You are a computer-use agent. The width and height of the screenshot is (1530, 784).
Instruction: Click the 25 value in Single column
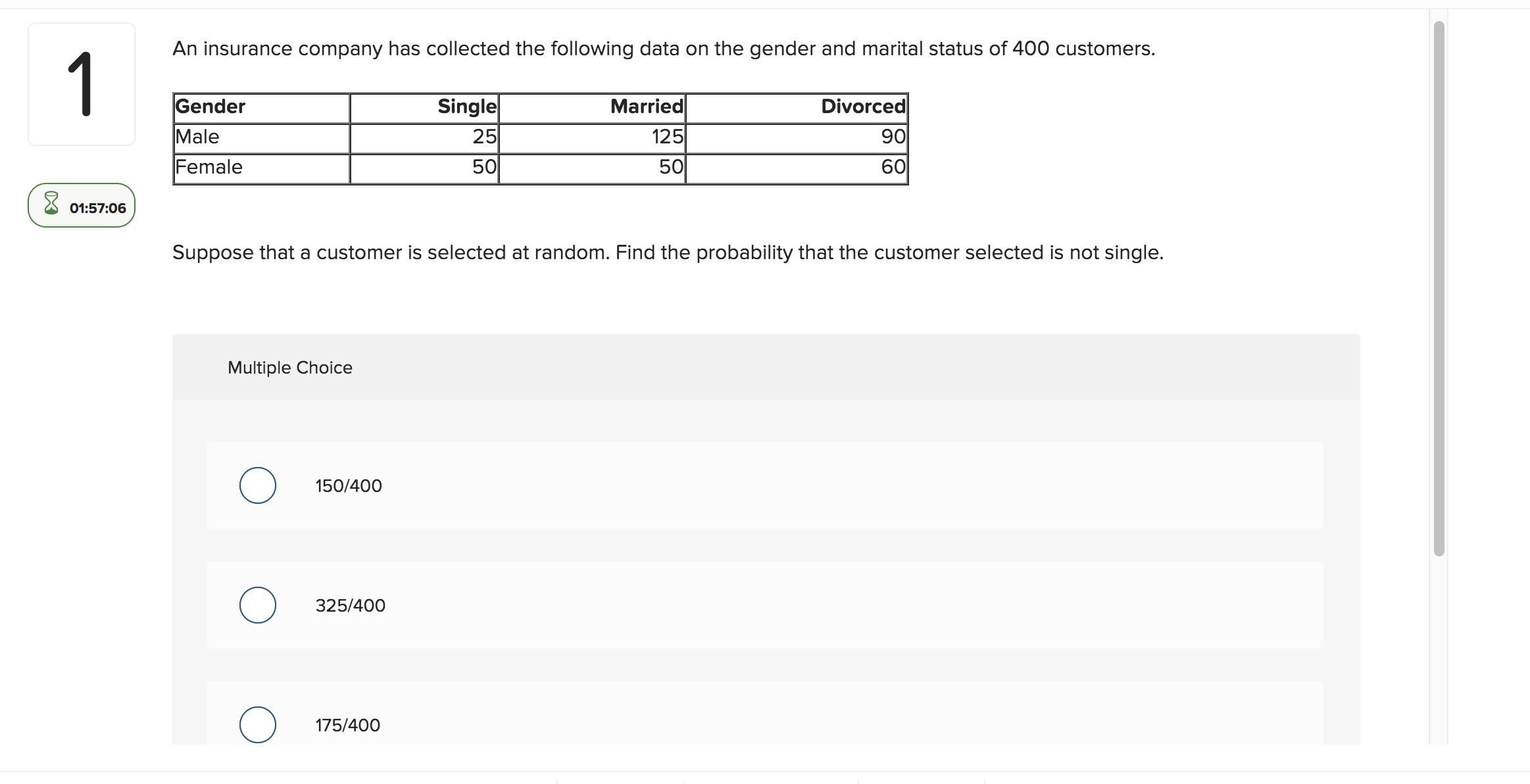tap(484, 137)
